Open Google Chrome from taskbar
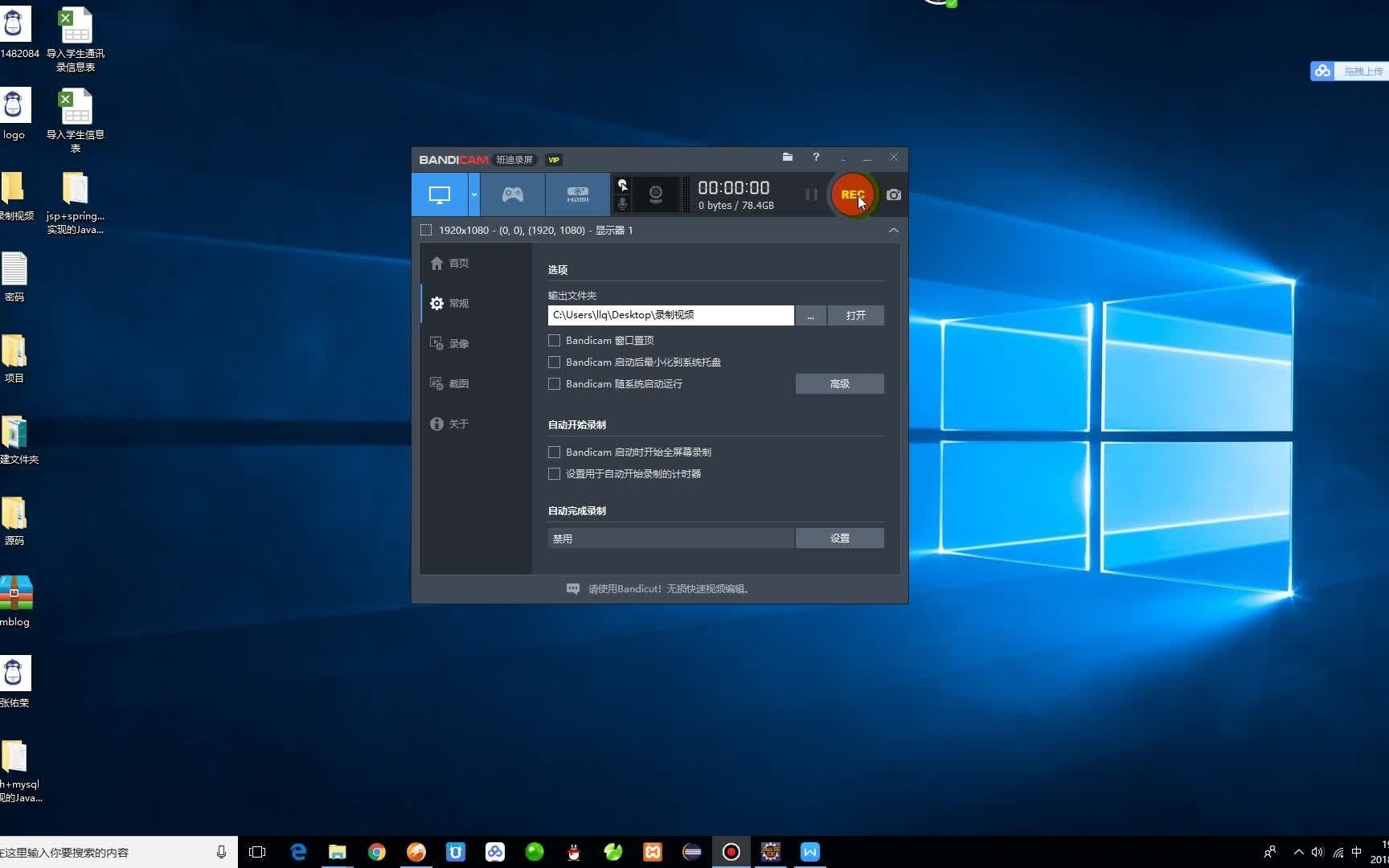This screenshot has width=1389, height=868. point(377,852)
